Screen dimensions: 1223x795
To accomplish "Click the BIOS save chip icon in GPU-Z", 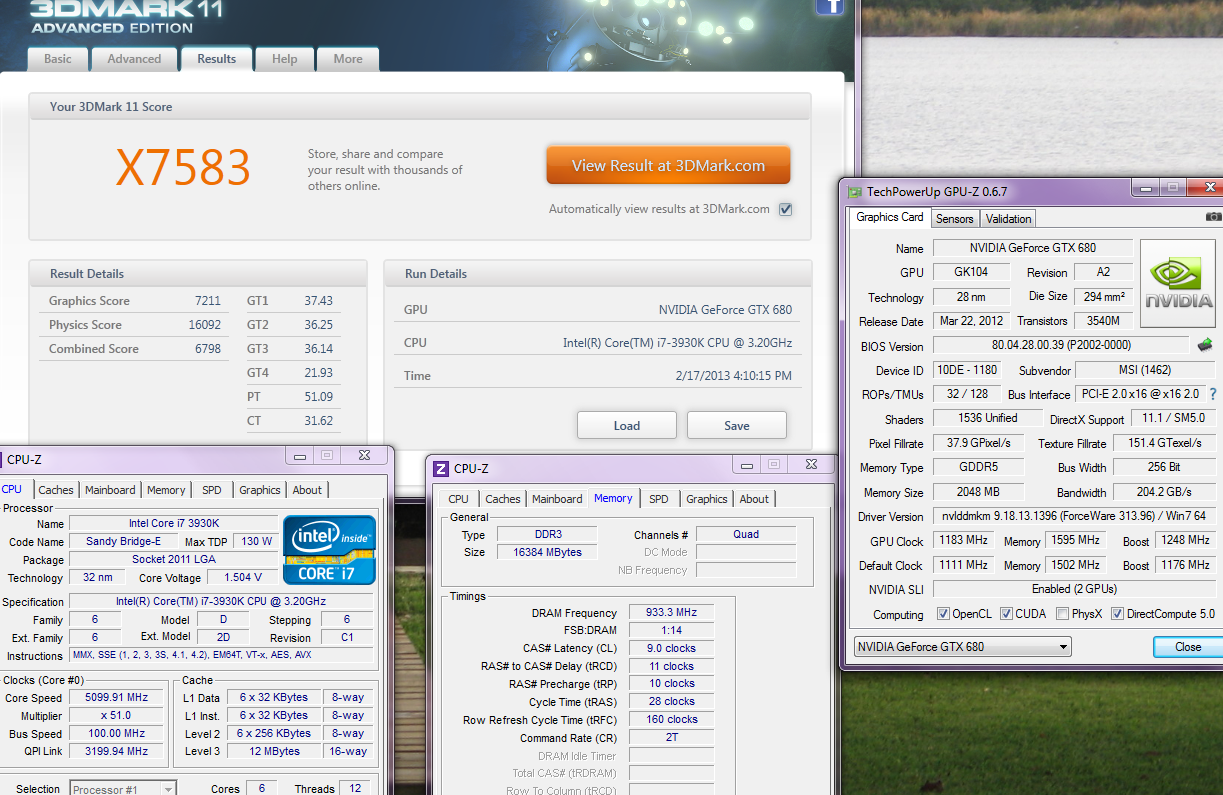I will [x=1205, y=345].
